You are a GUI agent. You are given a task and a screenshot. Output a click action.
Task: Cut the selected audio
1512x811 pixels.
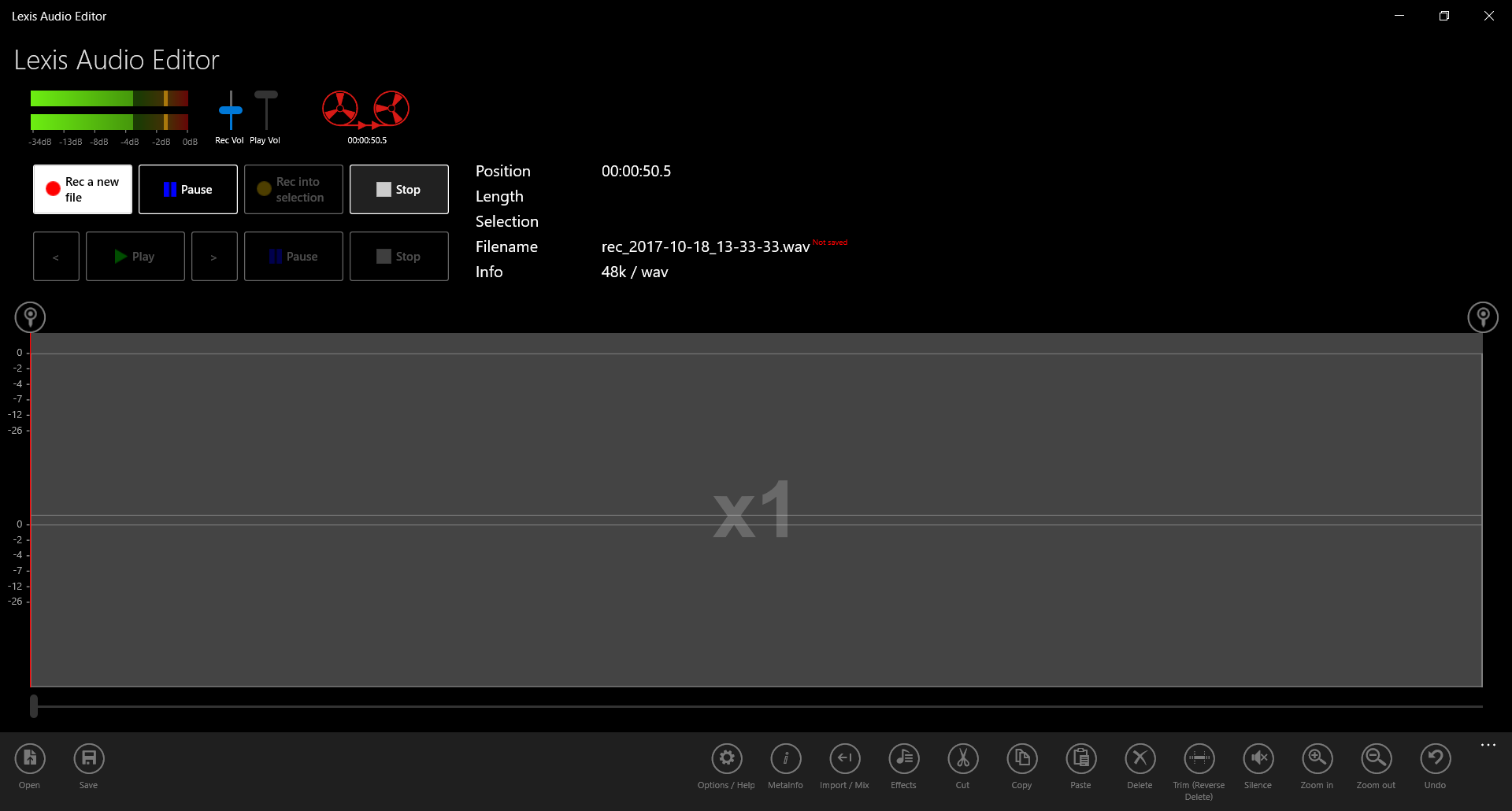point(962,758)
